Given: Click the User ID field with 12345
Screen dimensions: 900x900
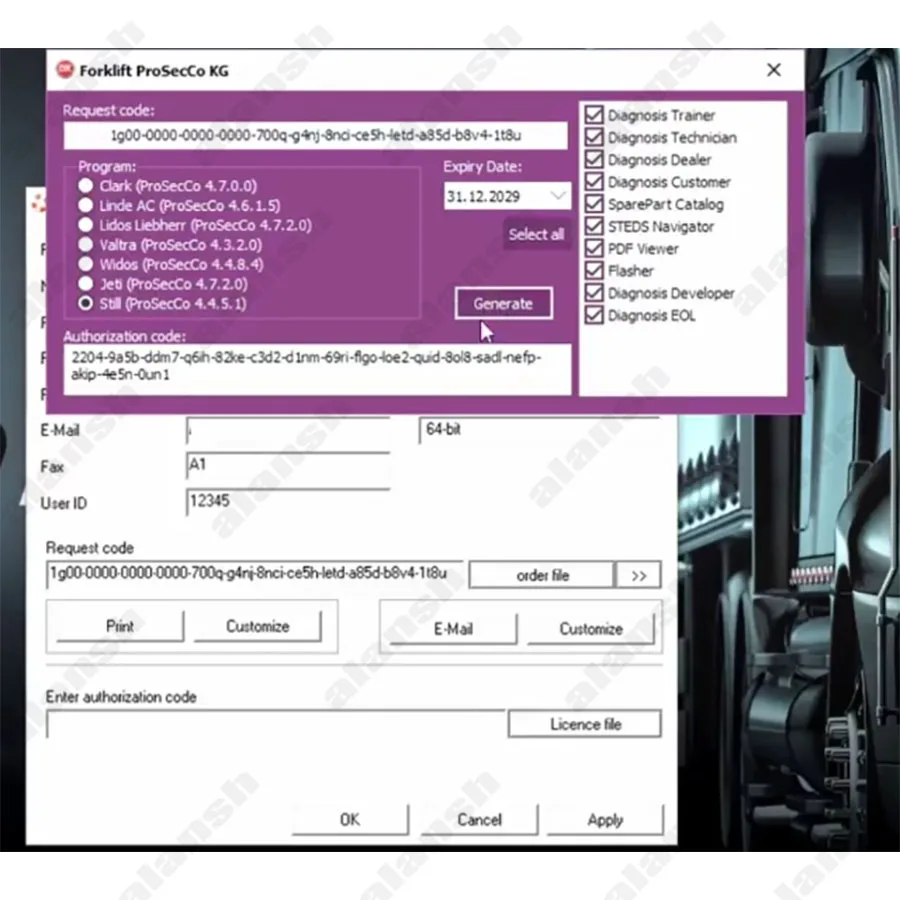Looking at the screenshot, I should 288,502.
